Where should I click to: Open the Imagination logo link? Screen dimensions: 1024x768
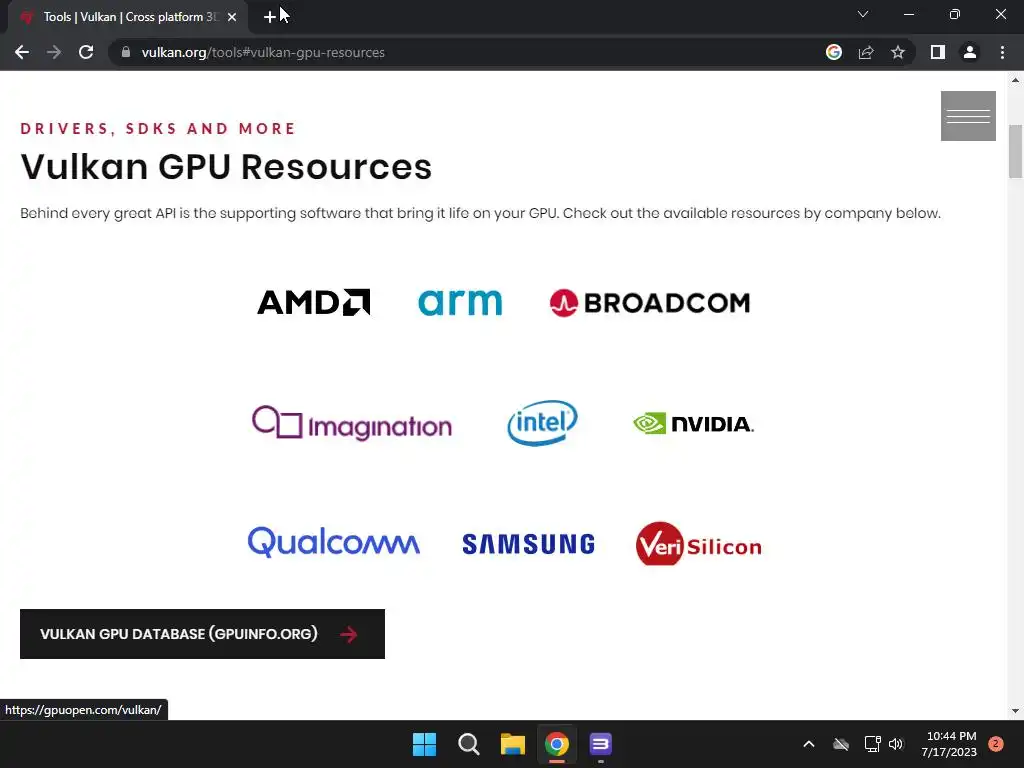tap(351, 423)
